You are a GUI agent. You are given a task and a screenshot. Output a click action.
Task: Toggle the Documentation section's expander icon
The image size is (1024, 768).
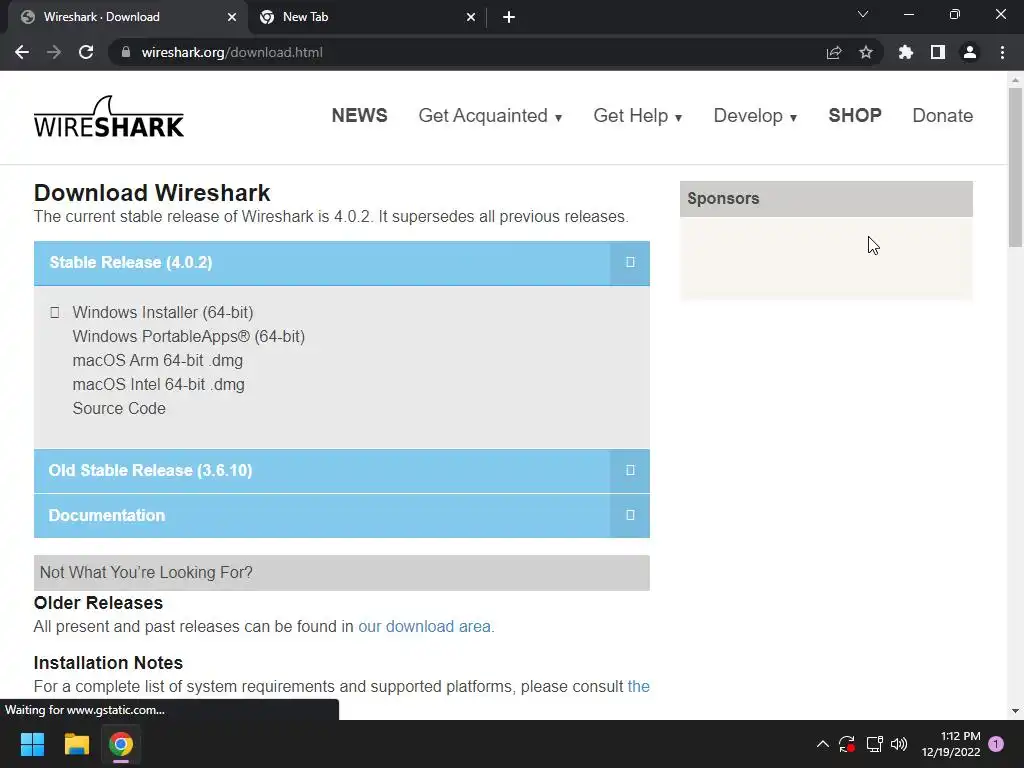[630, 515]
